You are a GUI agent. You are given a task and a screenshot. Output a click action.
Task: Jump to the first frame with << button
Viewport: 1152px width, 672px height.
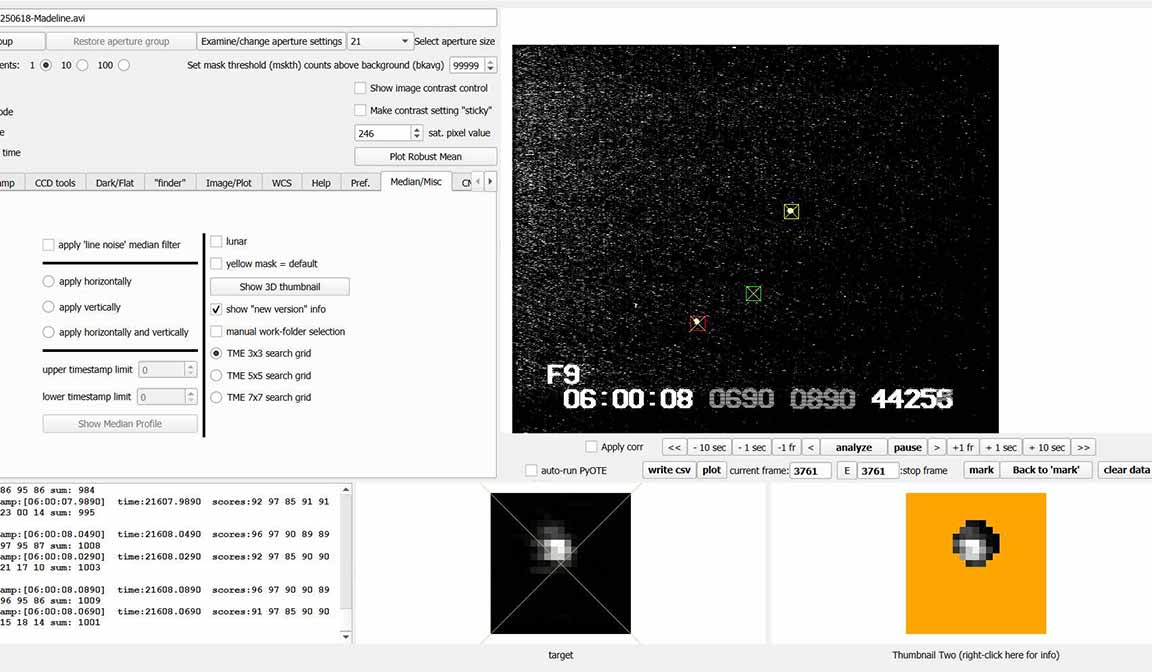click(x=674, y=447)
